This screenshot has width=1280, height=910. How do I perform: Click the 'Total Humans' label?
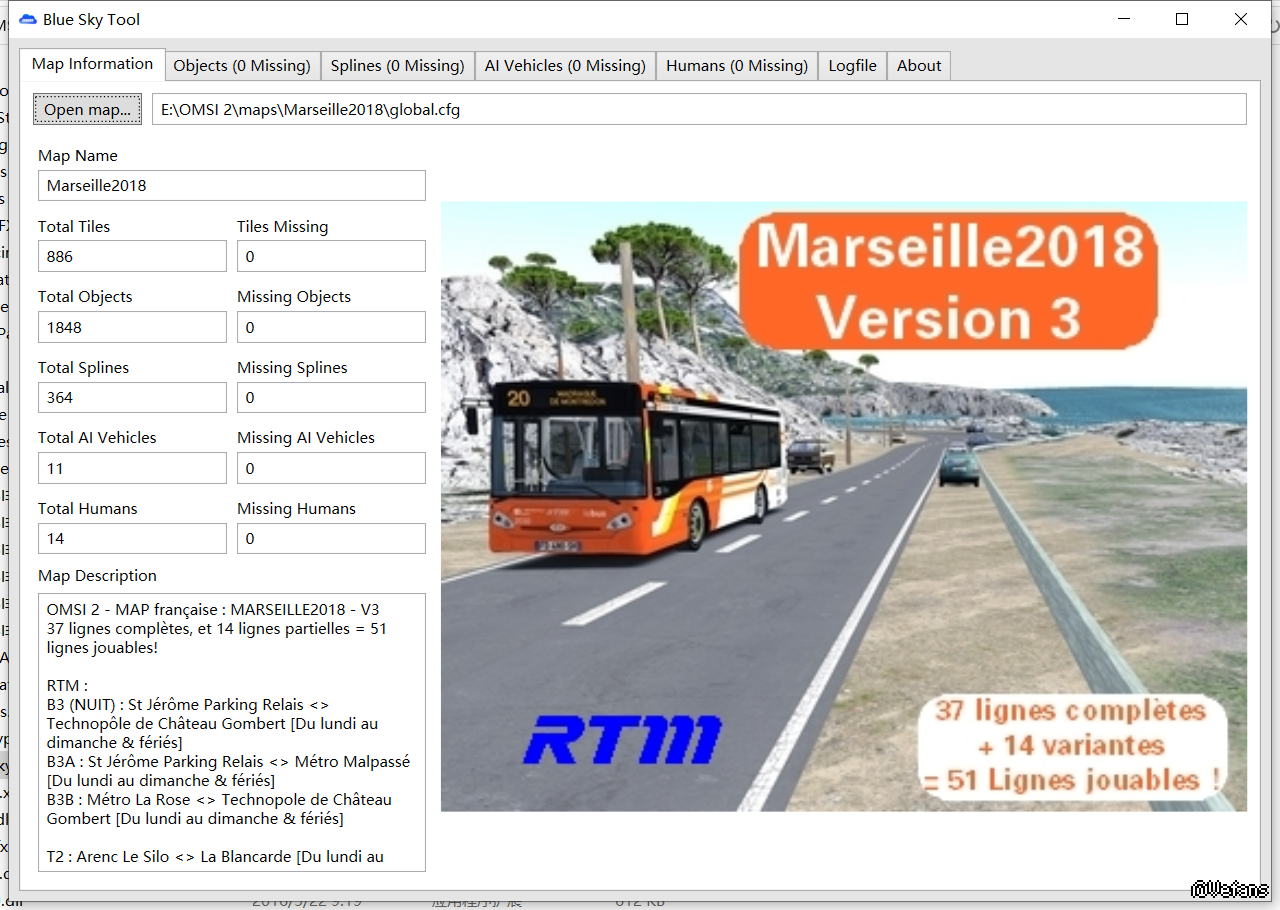[x=88, y=509]
